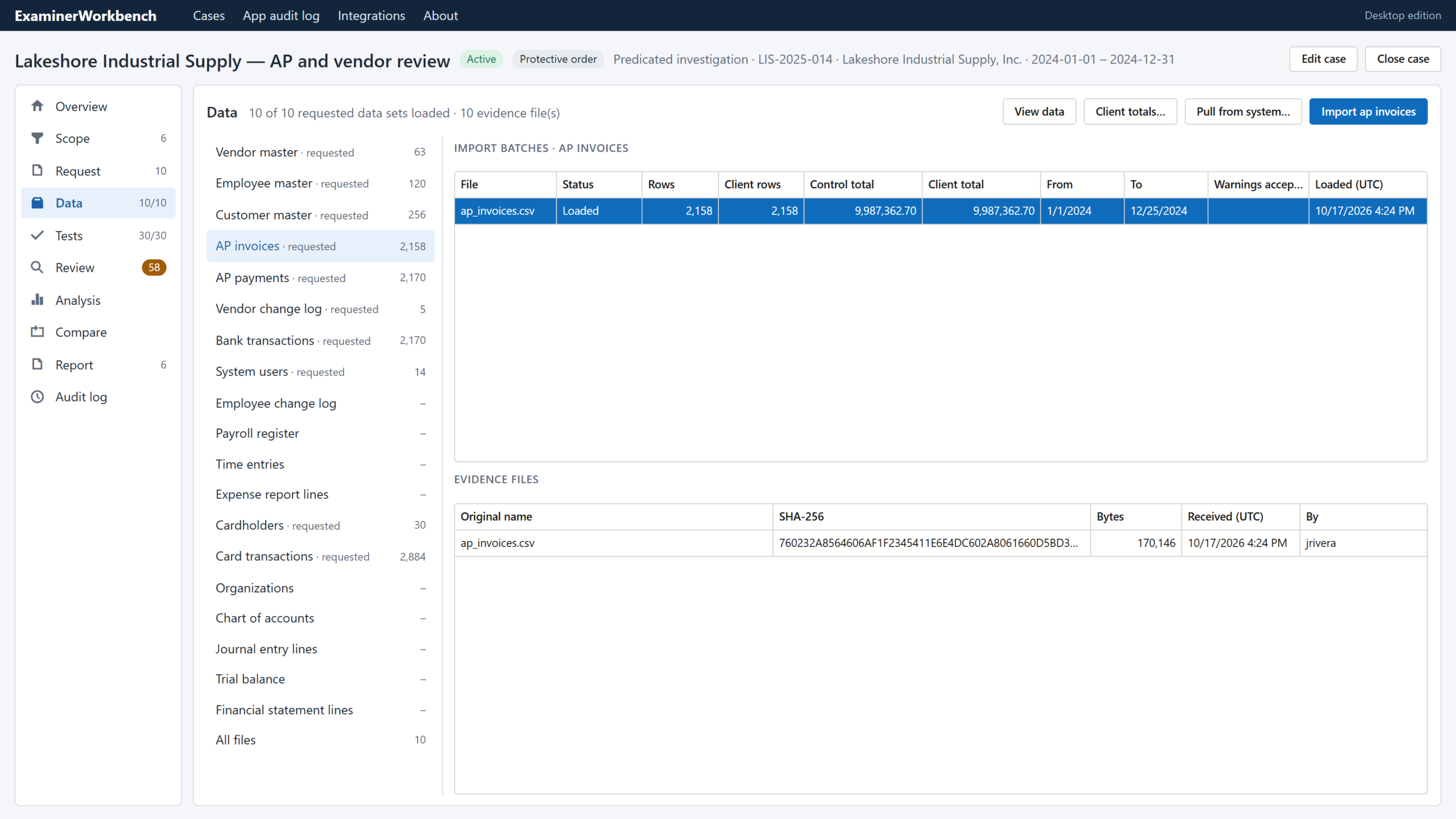This screenshot has height=819, width=1456.
Task: Open the About page
Action: pyautogui.click(x=441, y=16)
